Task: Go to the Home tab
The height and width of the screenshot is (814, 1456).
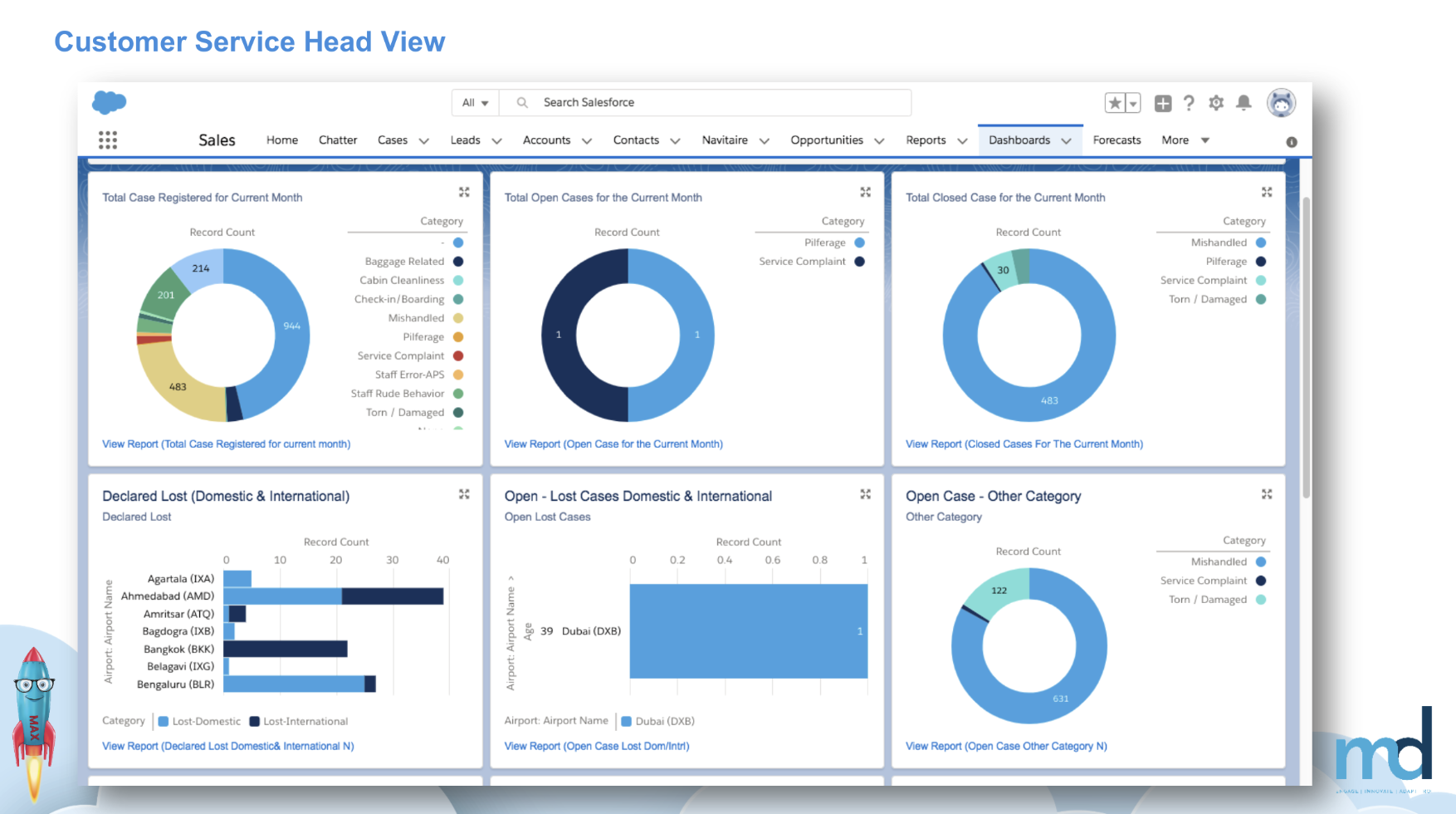Action: pos(282,140)
